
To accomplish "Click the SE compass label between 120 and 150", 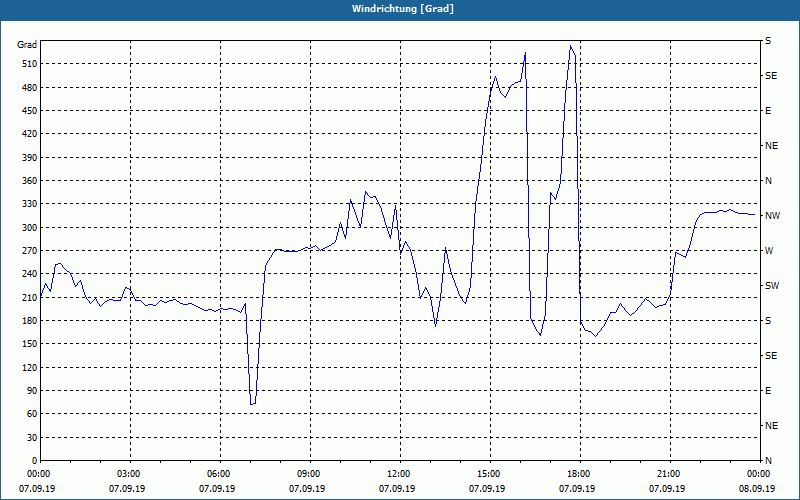I will 771,356.
